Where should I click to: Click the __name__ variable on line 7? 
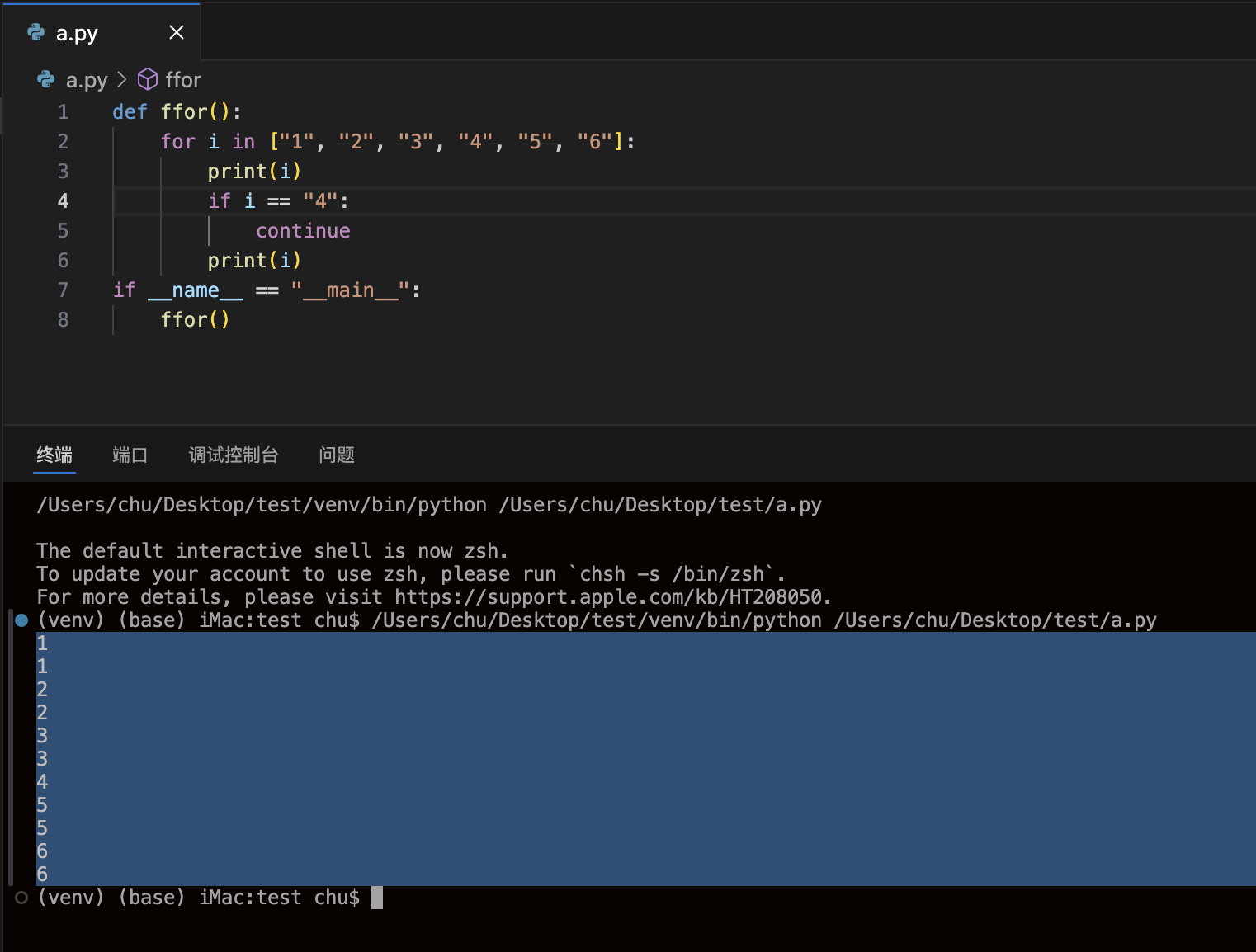196,290
